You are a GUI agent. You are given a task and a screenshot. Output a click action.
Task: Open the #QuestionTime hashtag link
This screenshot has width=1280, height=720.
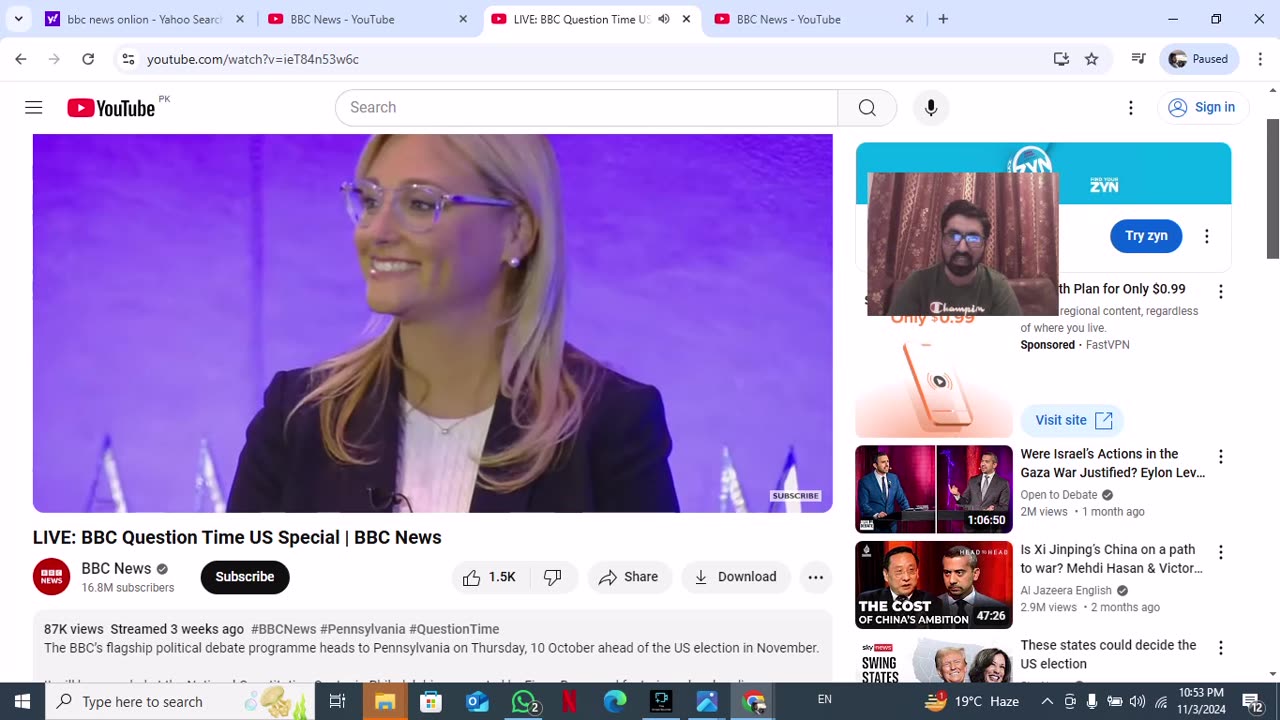(x=454, y=629)
